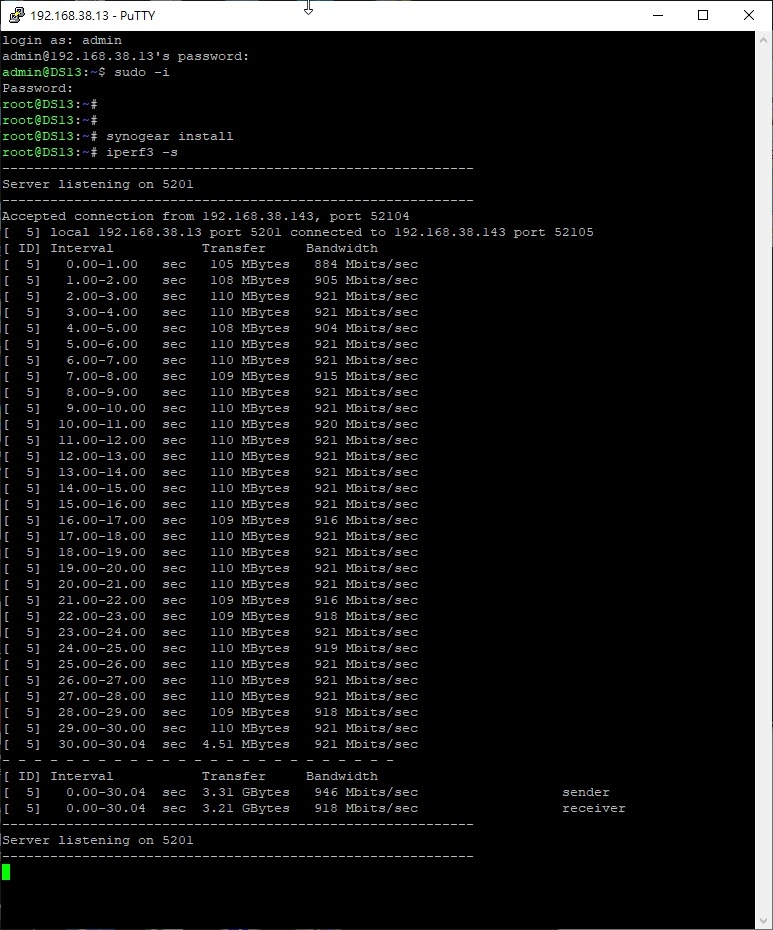Viewport: 773px width, 930px height.
Task: Click the last 'Server listening on 5201' line
Action: 97,841
